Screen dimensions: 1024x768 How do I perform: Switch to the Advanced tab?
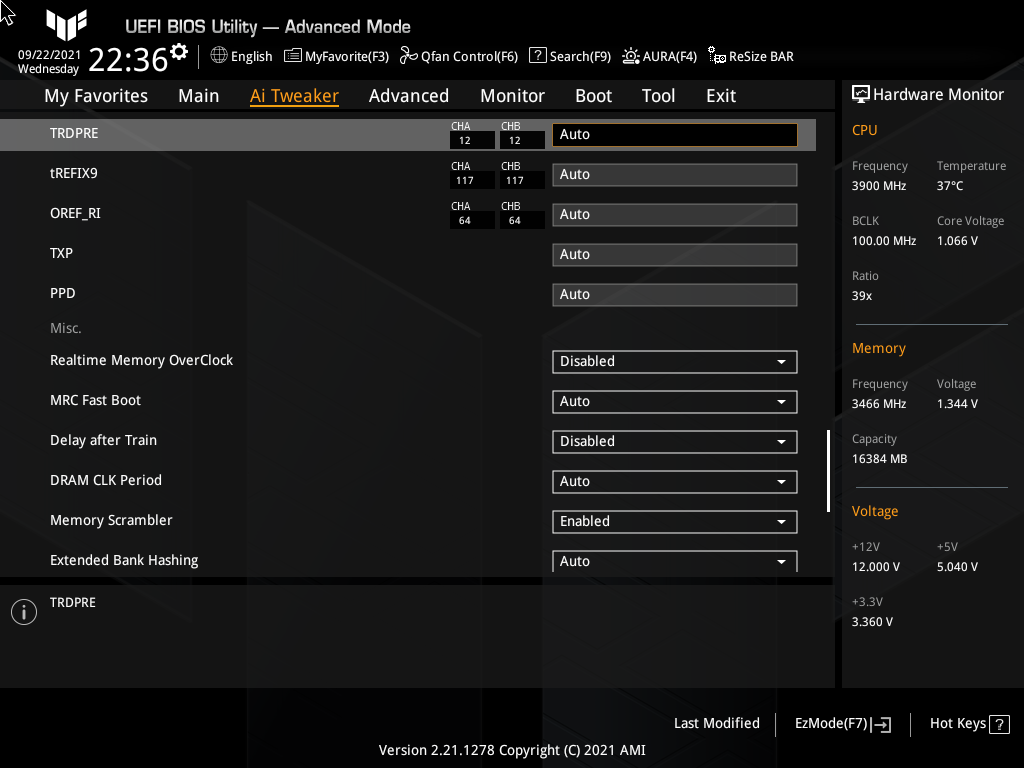coord(409,96)
